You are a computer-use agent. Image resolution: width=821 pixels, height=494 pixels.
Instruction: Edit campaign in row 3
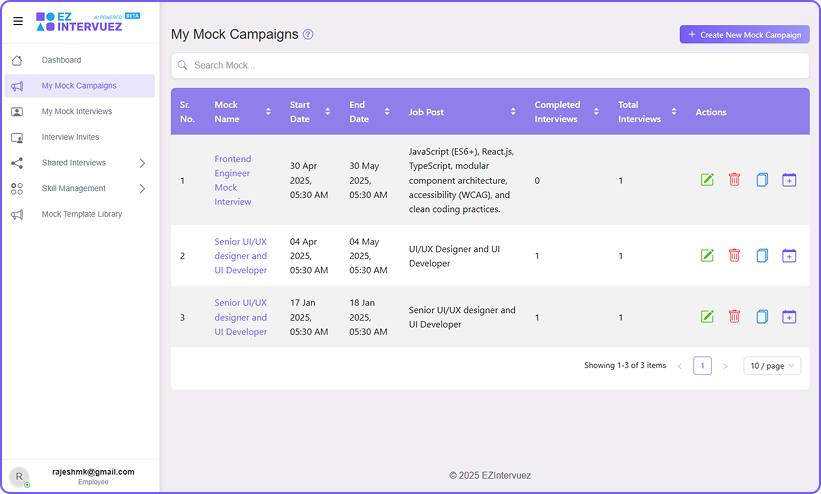coord(707,317)
